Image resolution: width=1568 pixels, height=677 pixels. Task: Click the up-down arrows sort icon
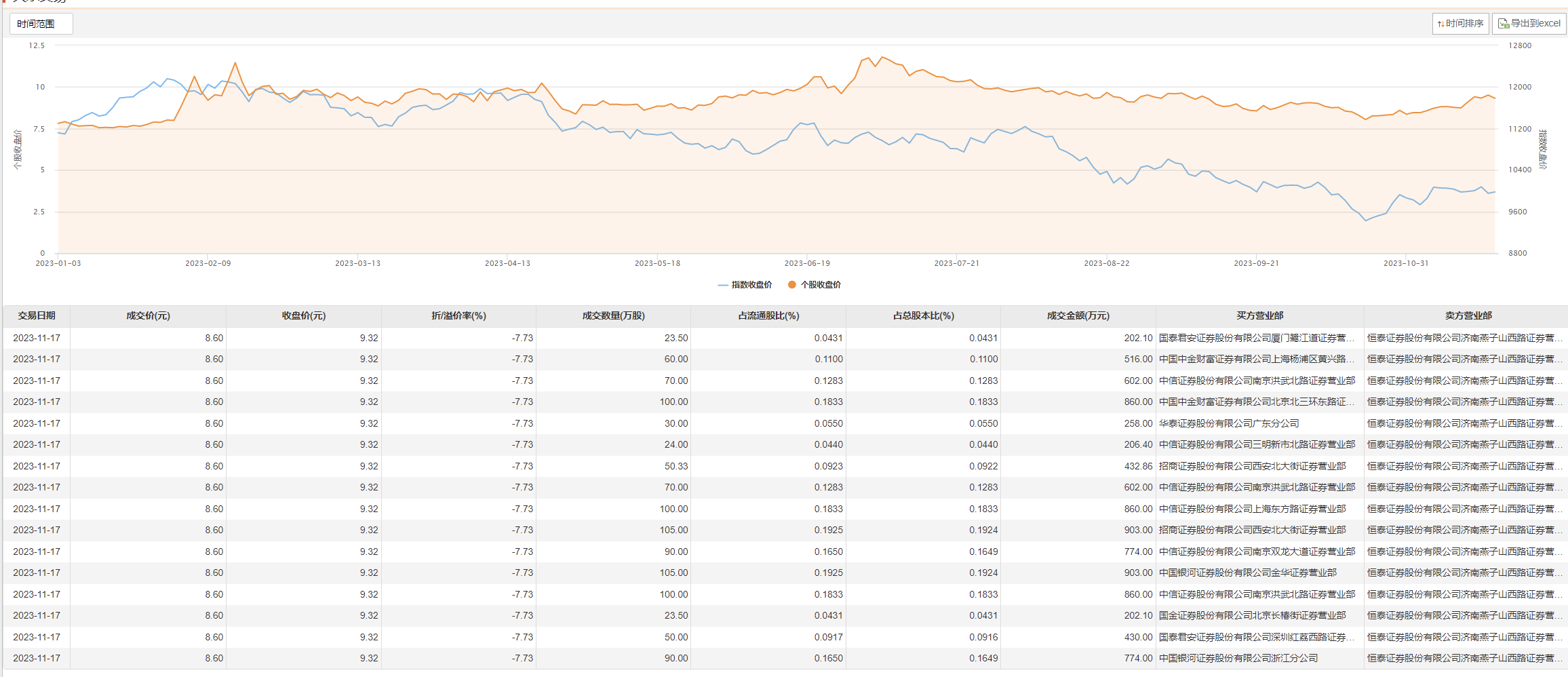pos(1440,24)
